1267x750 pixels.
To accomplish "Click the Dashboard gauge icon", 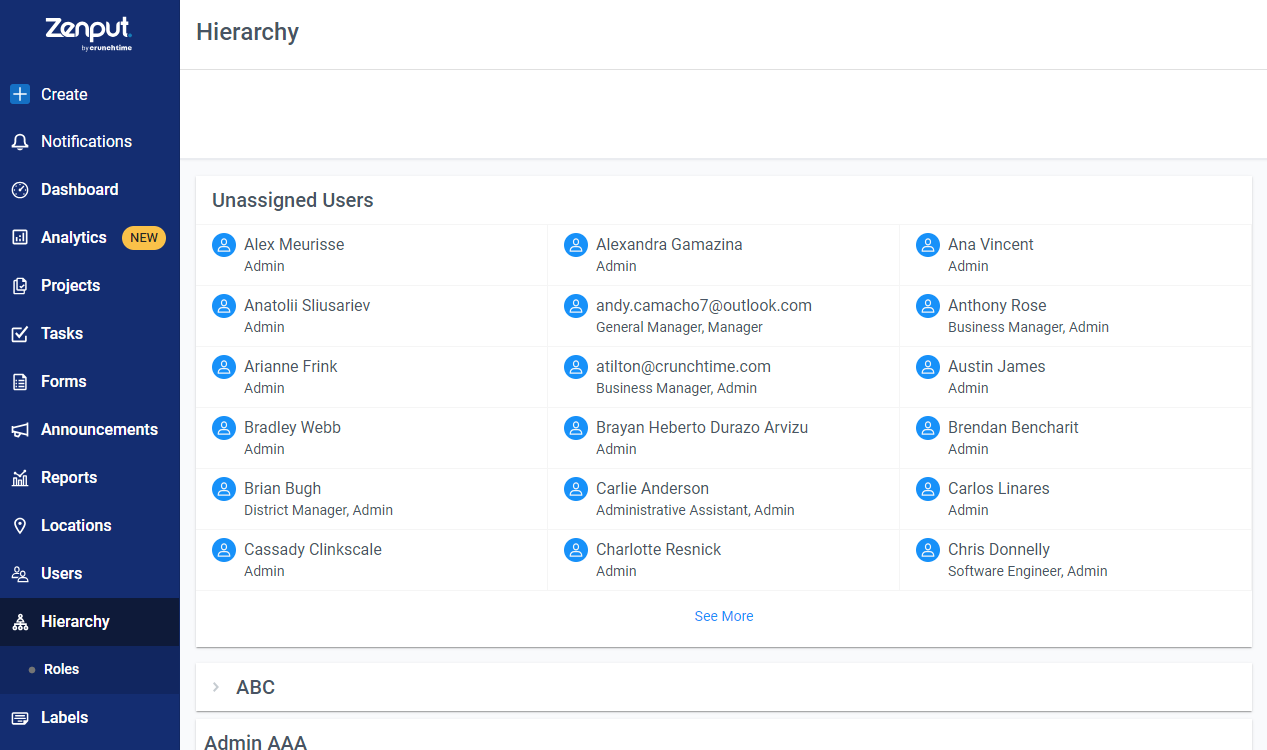I will pos(20,190).
